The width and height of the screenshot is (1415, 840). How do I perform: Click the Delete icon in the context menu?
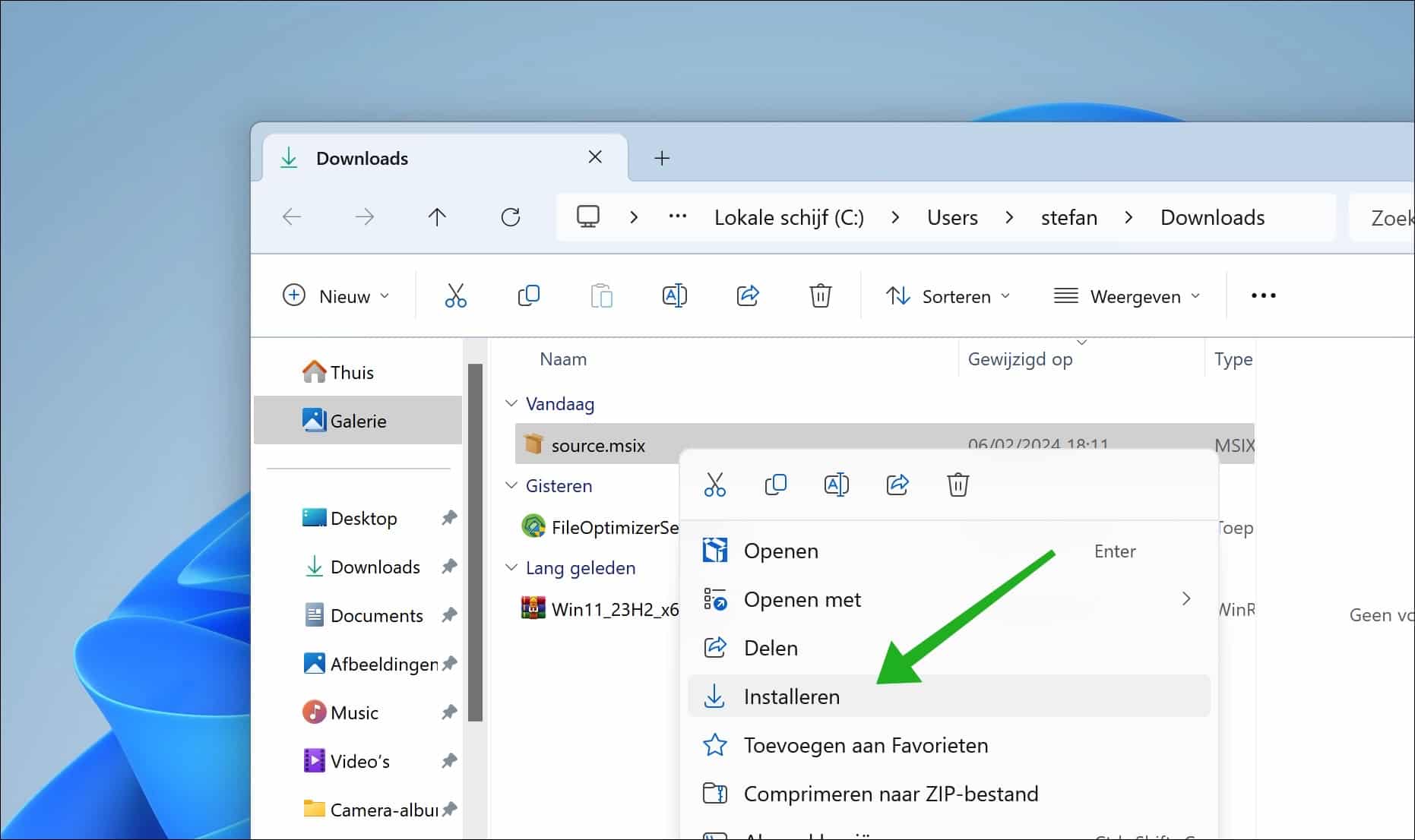958,485
